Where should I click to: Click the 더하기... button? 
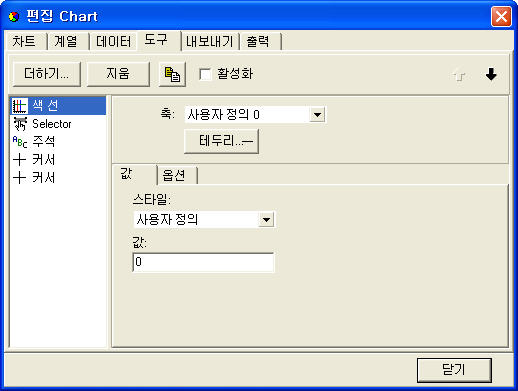(47, 74)
